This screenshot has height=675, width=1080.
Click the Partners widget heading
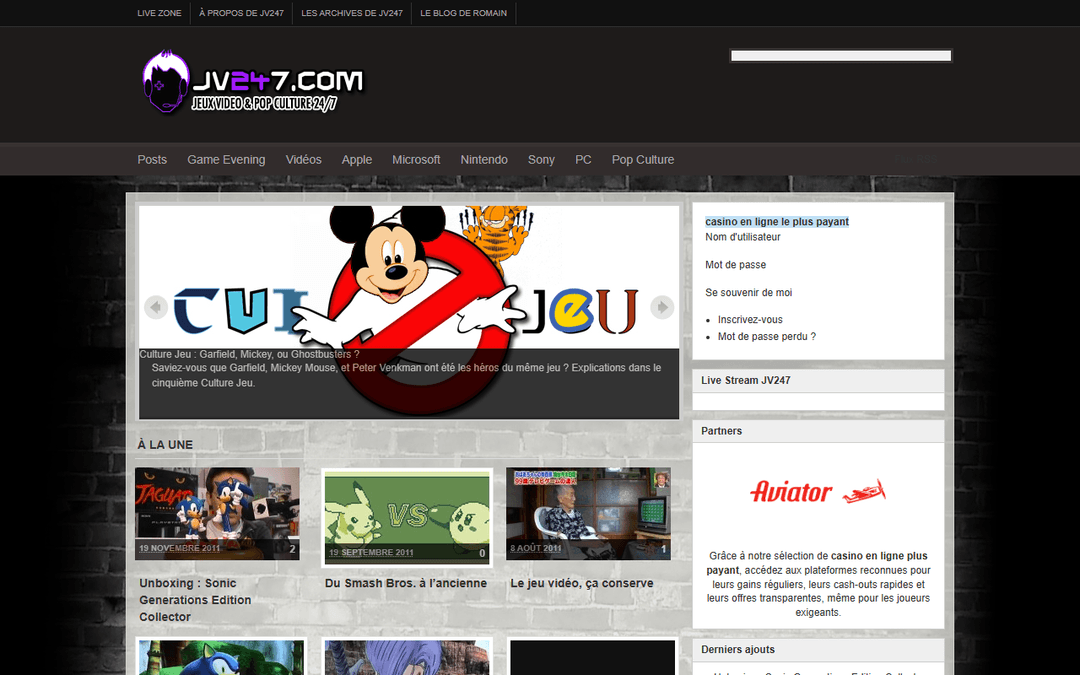tap(722, 431)
